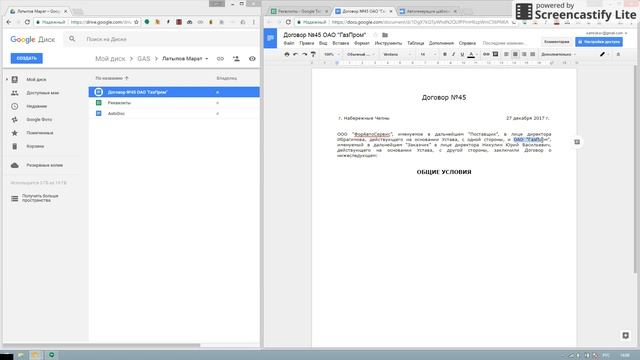Open the Вид menu in Docs
The height and width of the screenshot is (360, 640).
(323, 43)
